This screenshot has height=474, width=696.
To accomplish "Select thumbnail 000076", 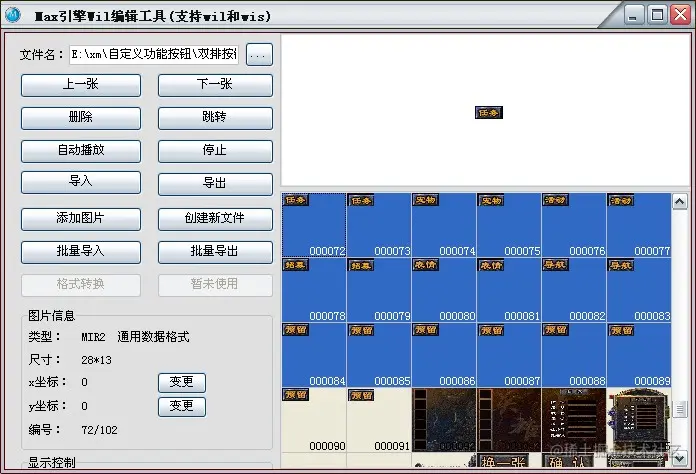I will tap(574, 225).
